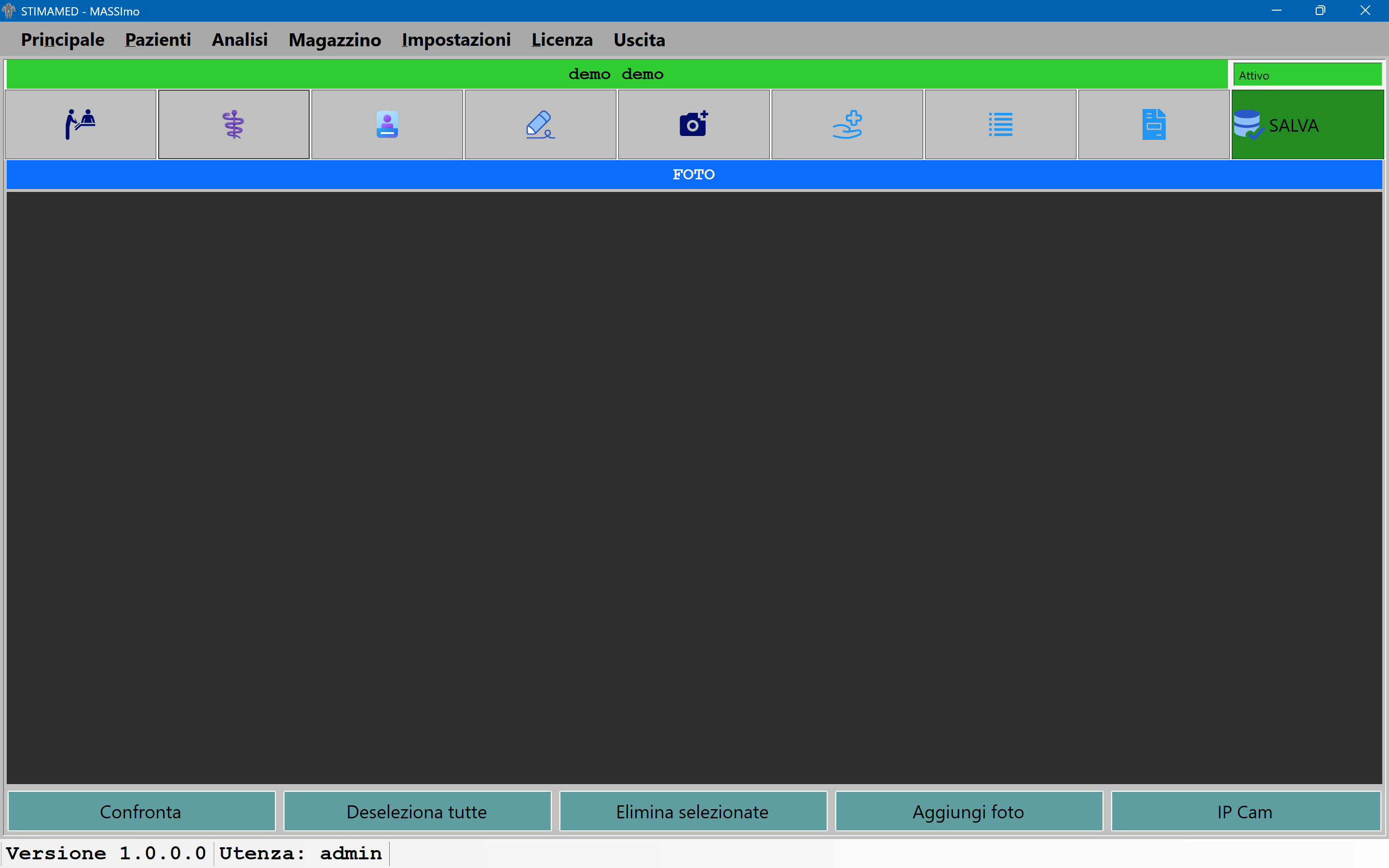Open the IP Cam button
The width and height of the screenshot is (1389, 868).
click(x=1245, y=811)
